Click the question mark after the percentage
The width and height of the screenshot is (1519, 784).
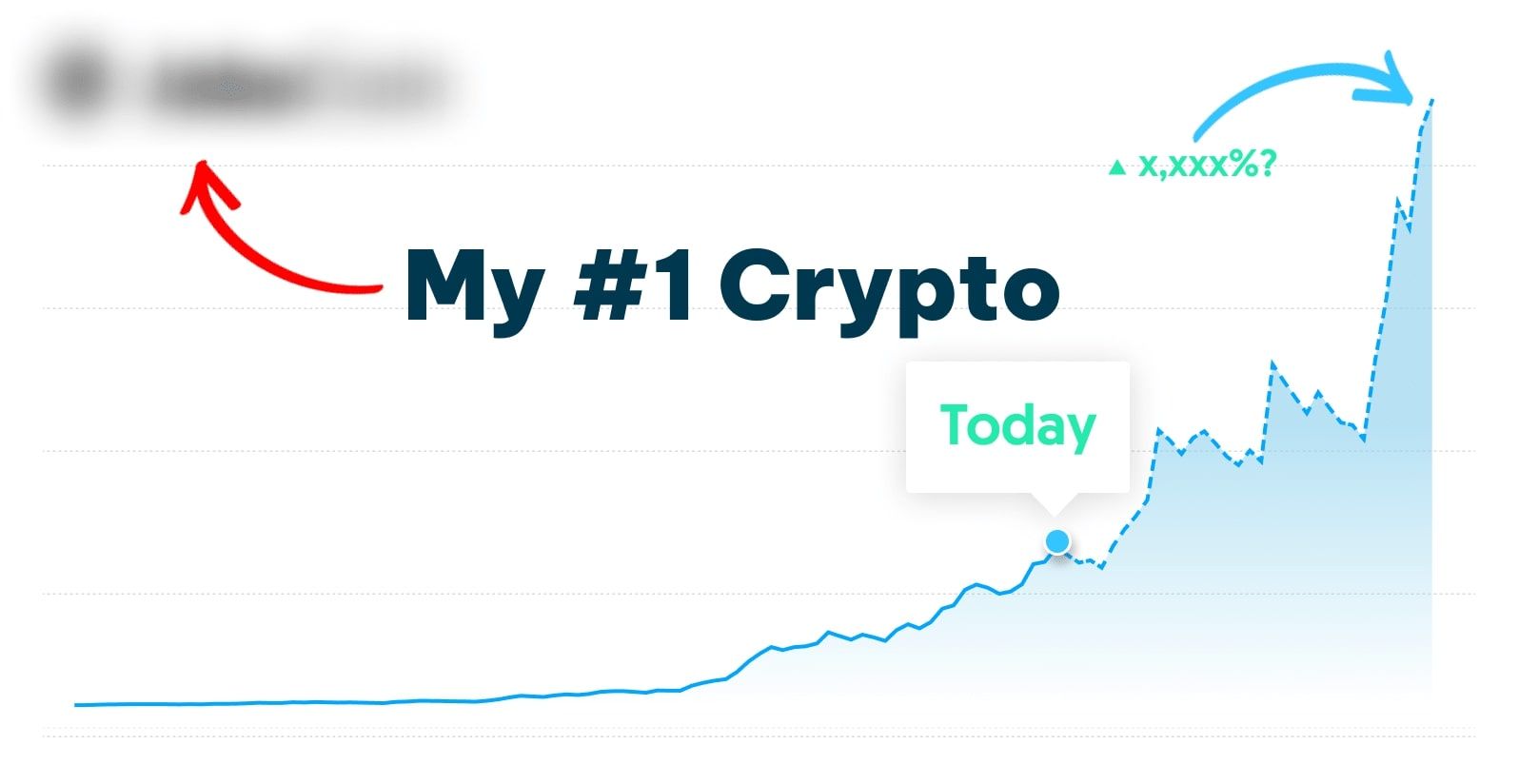(x=1266, y=167)
